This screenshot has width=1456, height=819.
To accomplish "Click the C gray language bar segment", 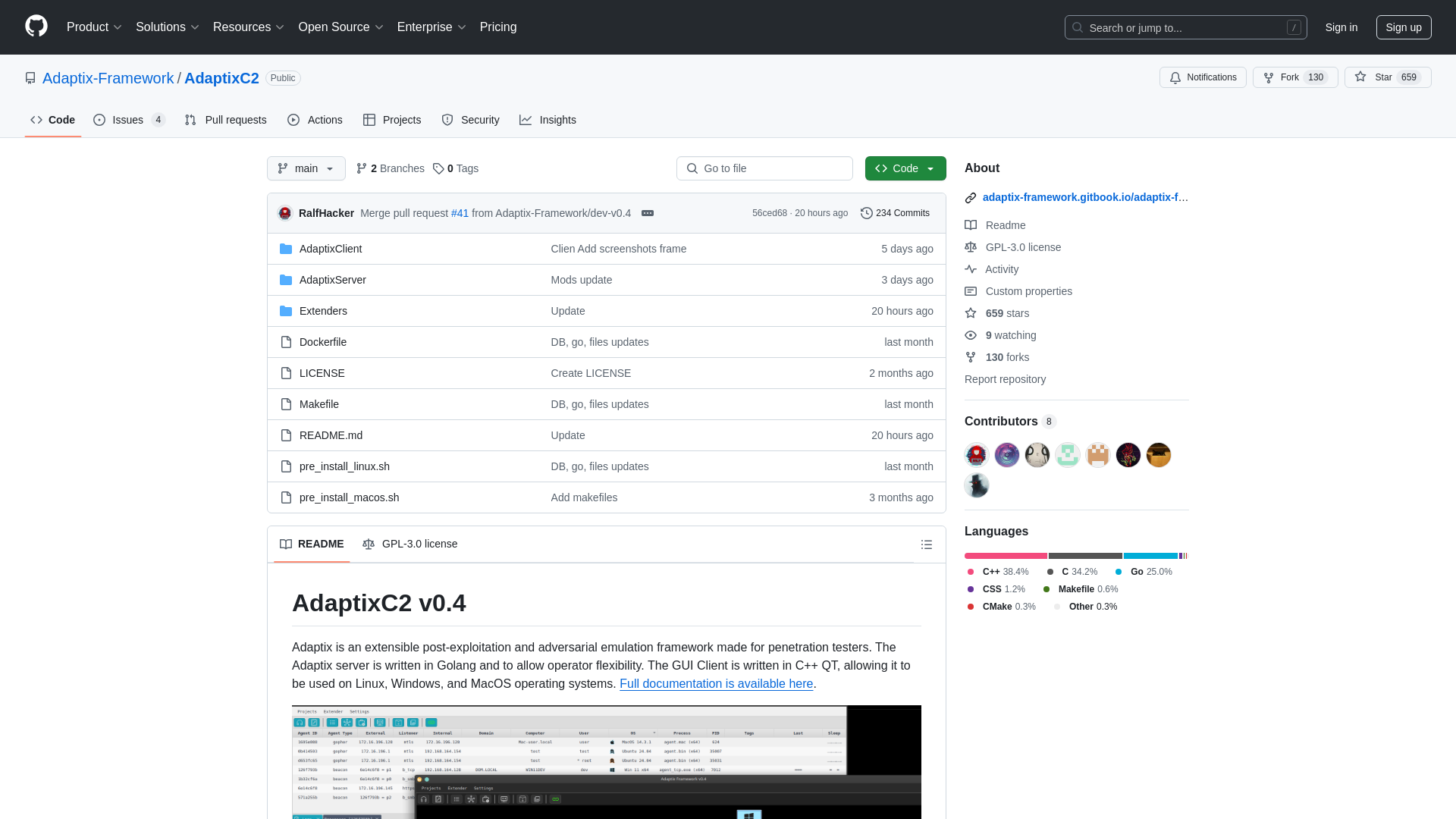I will click(x=1085, y=556).
